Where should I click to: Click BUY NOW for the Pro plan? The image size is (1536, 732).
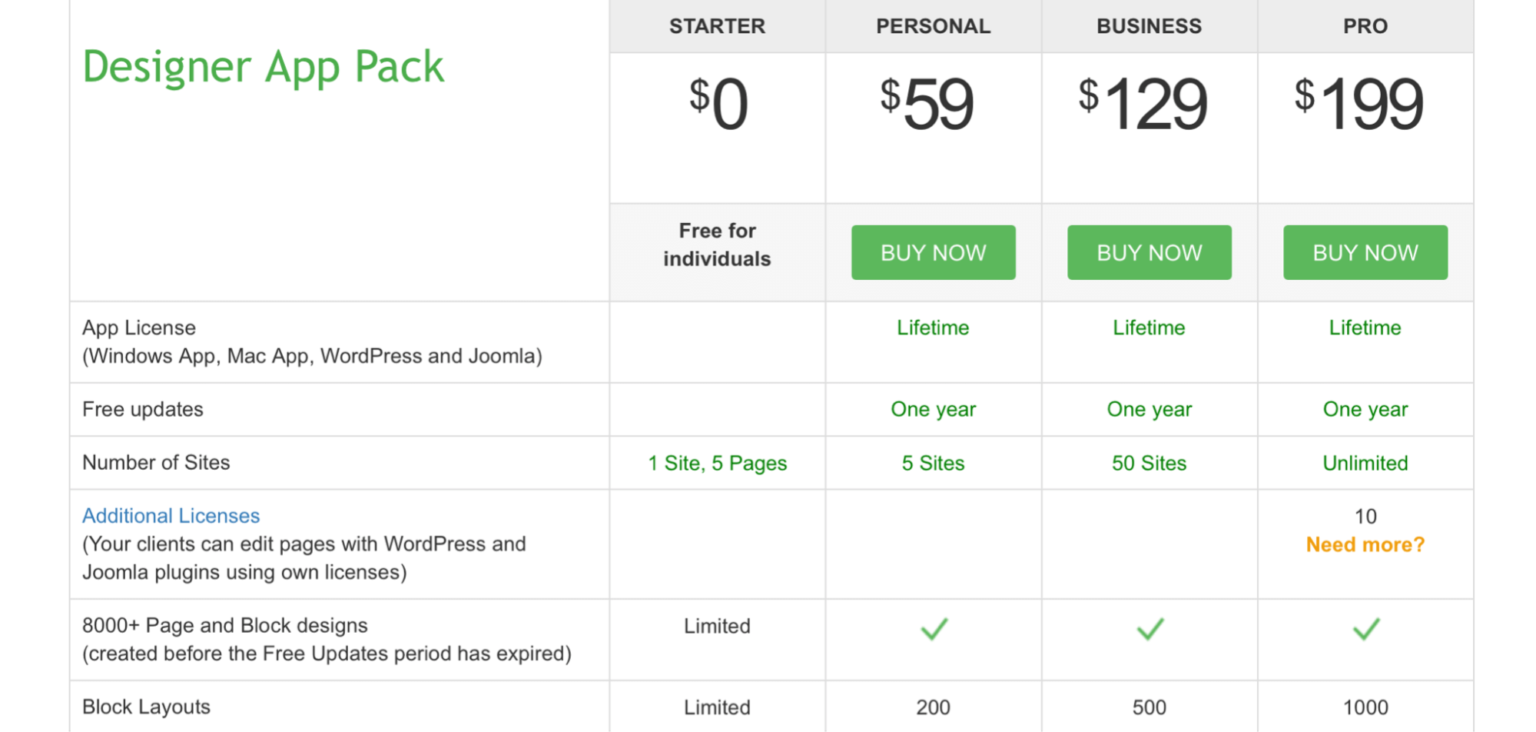click(1365, 252)
